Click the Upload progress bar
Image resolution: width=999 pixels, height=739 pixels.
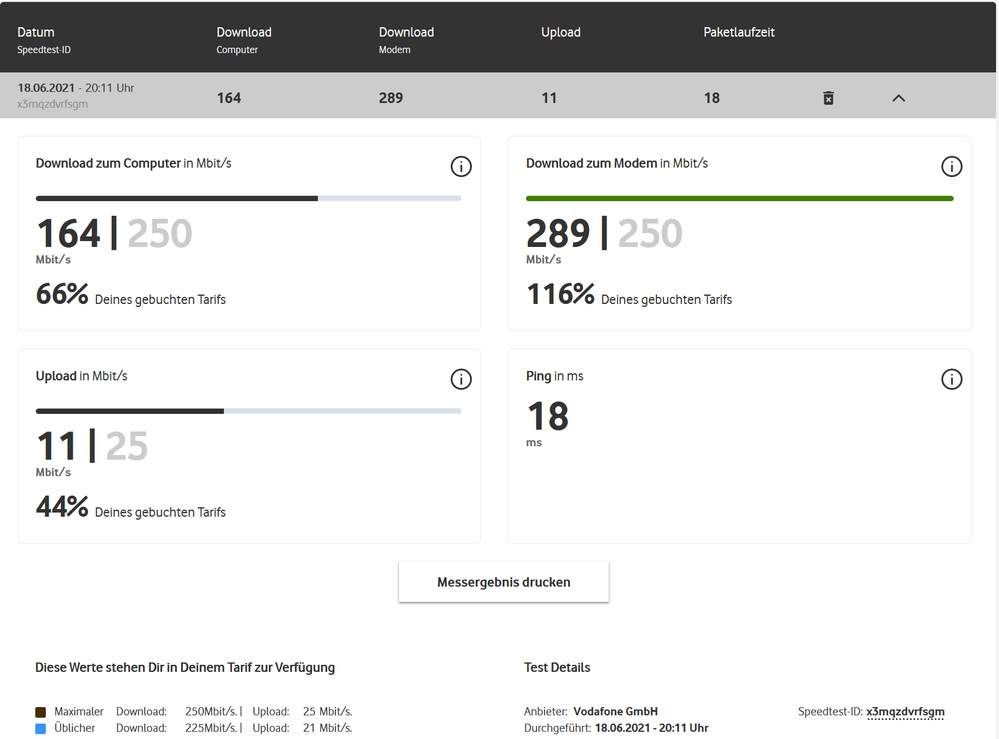coord(248,411)
